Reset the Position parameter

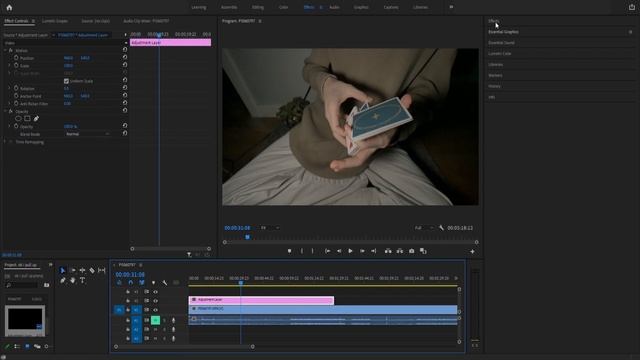coord(125,58)
